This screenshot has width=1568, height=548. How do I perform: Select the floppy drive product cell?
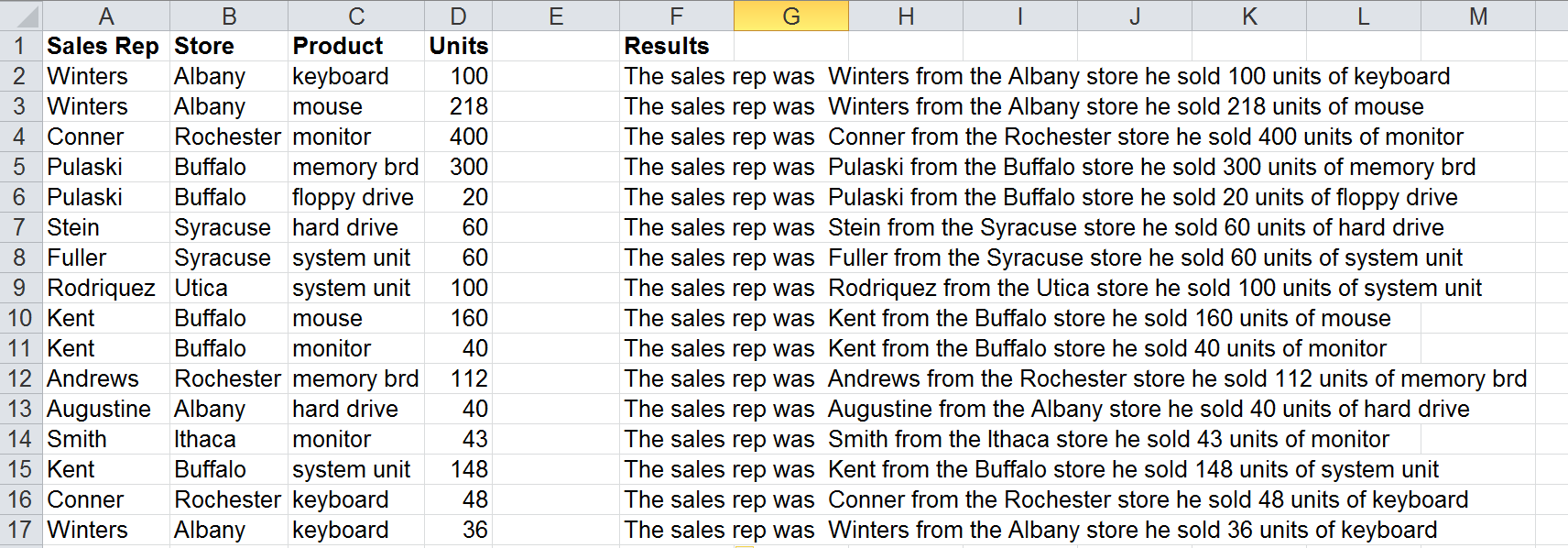356,197
